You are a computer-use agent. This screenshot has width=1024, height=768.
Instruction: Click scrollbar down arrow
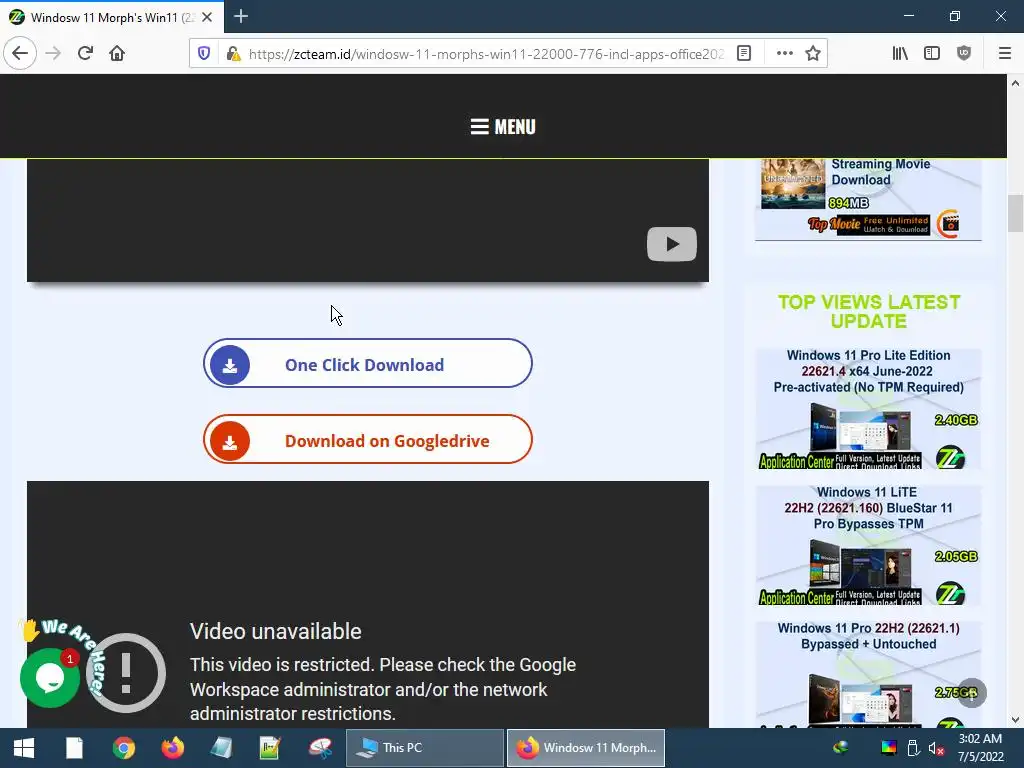(1015, 720)
